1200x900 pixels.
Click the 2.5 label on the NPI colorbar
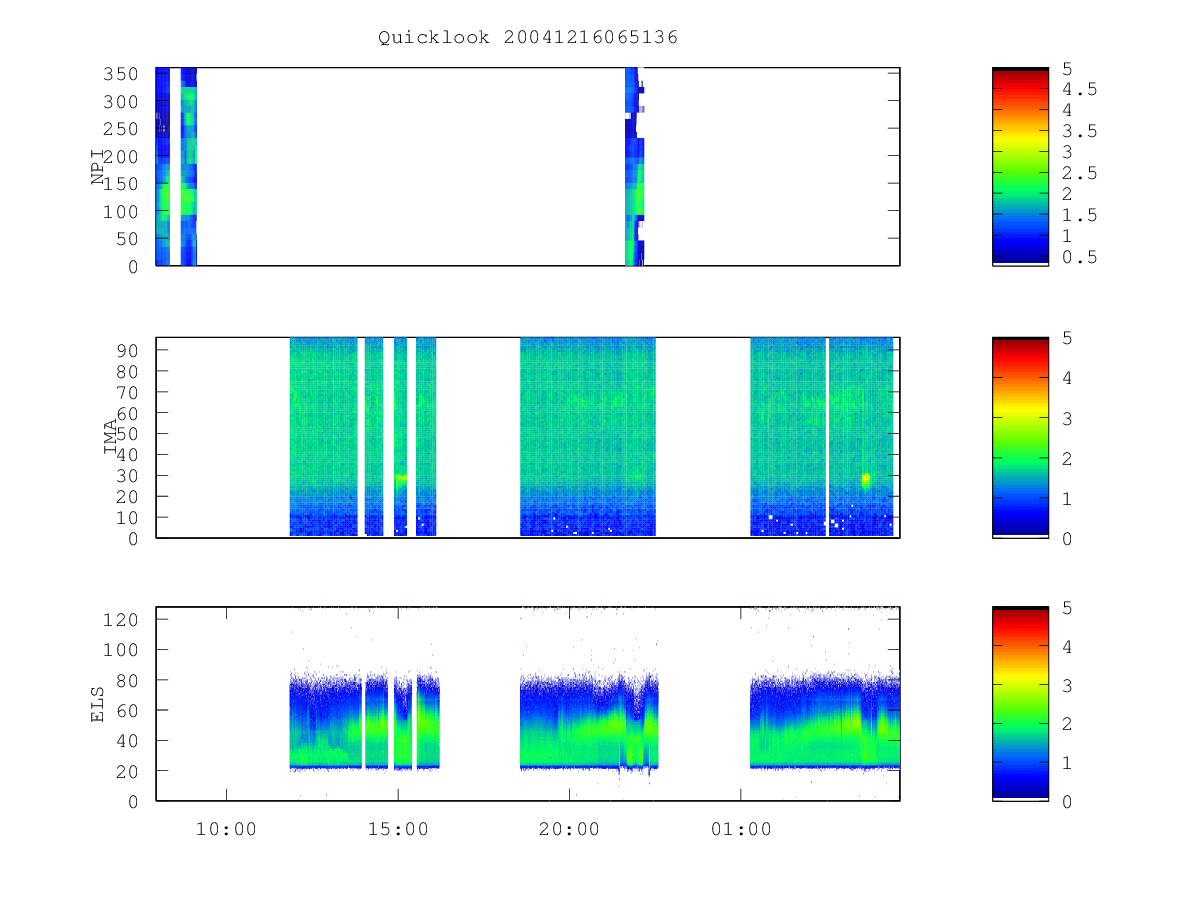[1080, 173]
